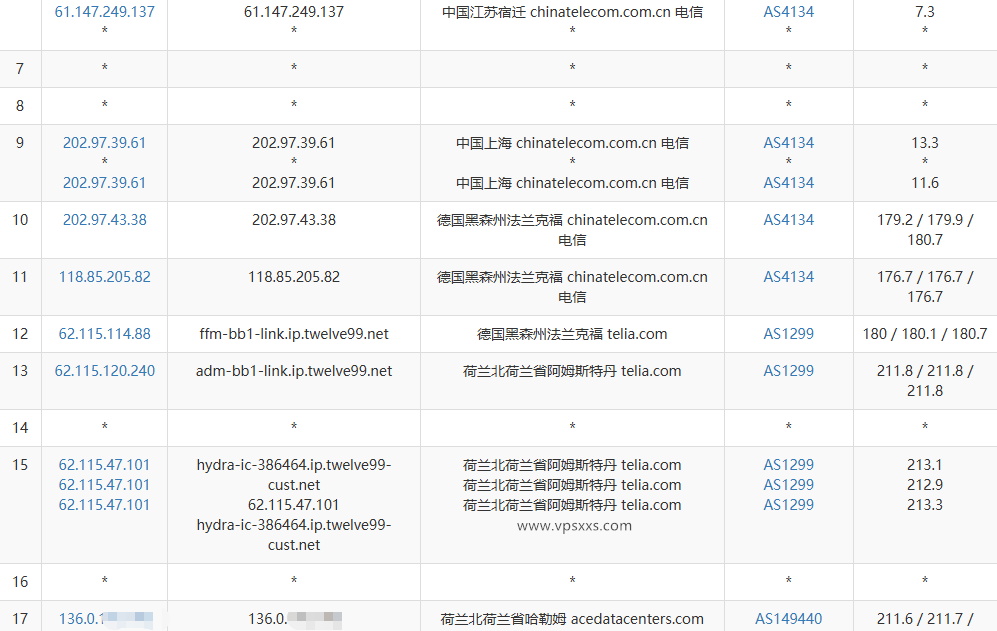Open the blue 118.85.205.82 link in hop 11

click(x=104, y=277)
